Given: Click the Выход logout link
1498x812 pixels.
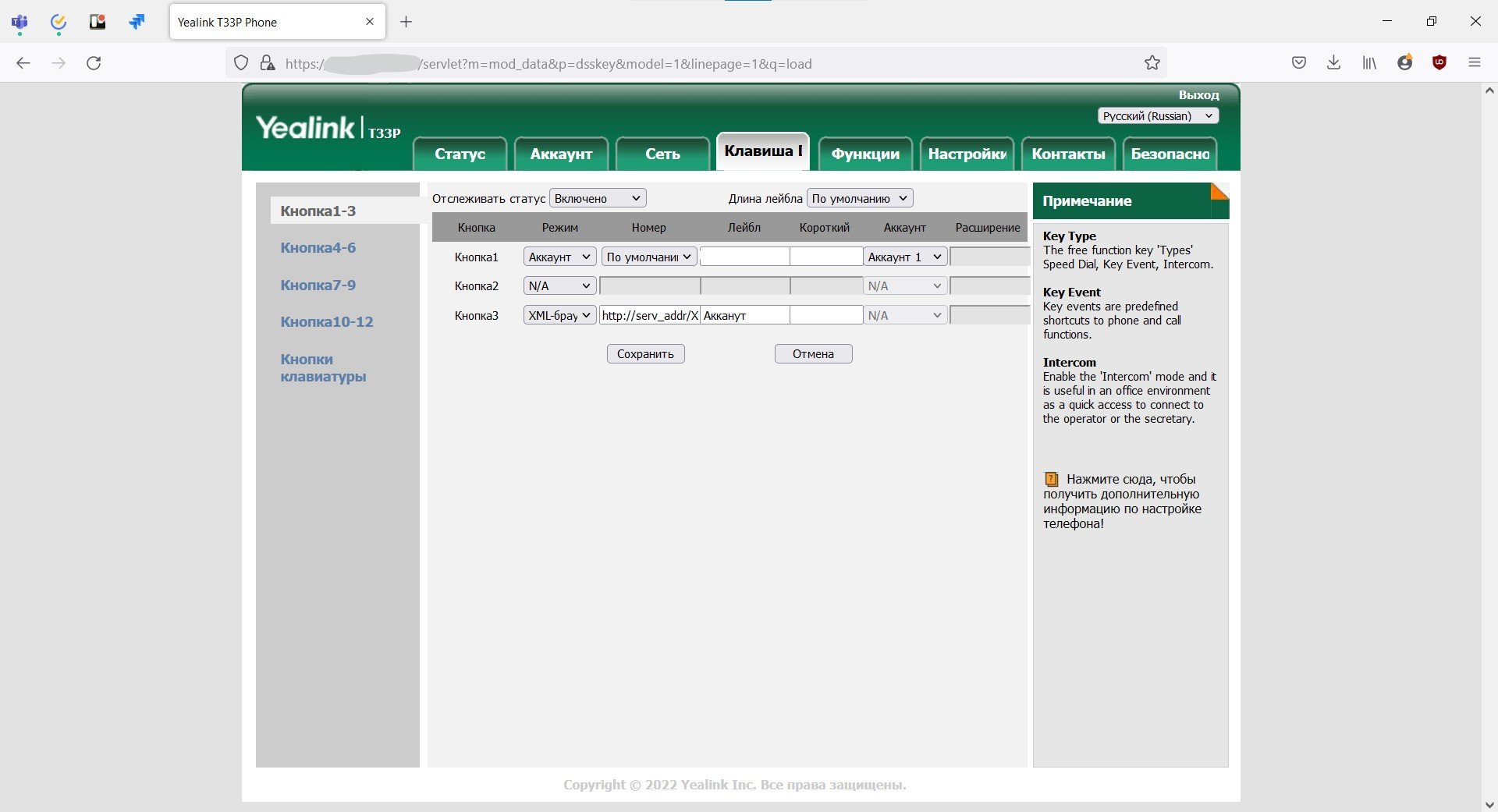Looking at the screenshot, I should point(1198,95).
